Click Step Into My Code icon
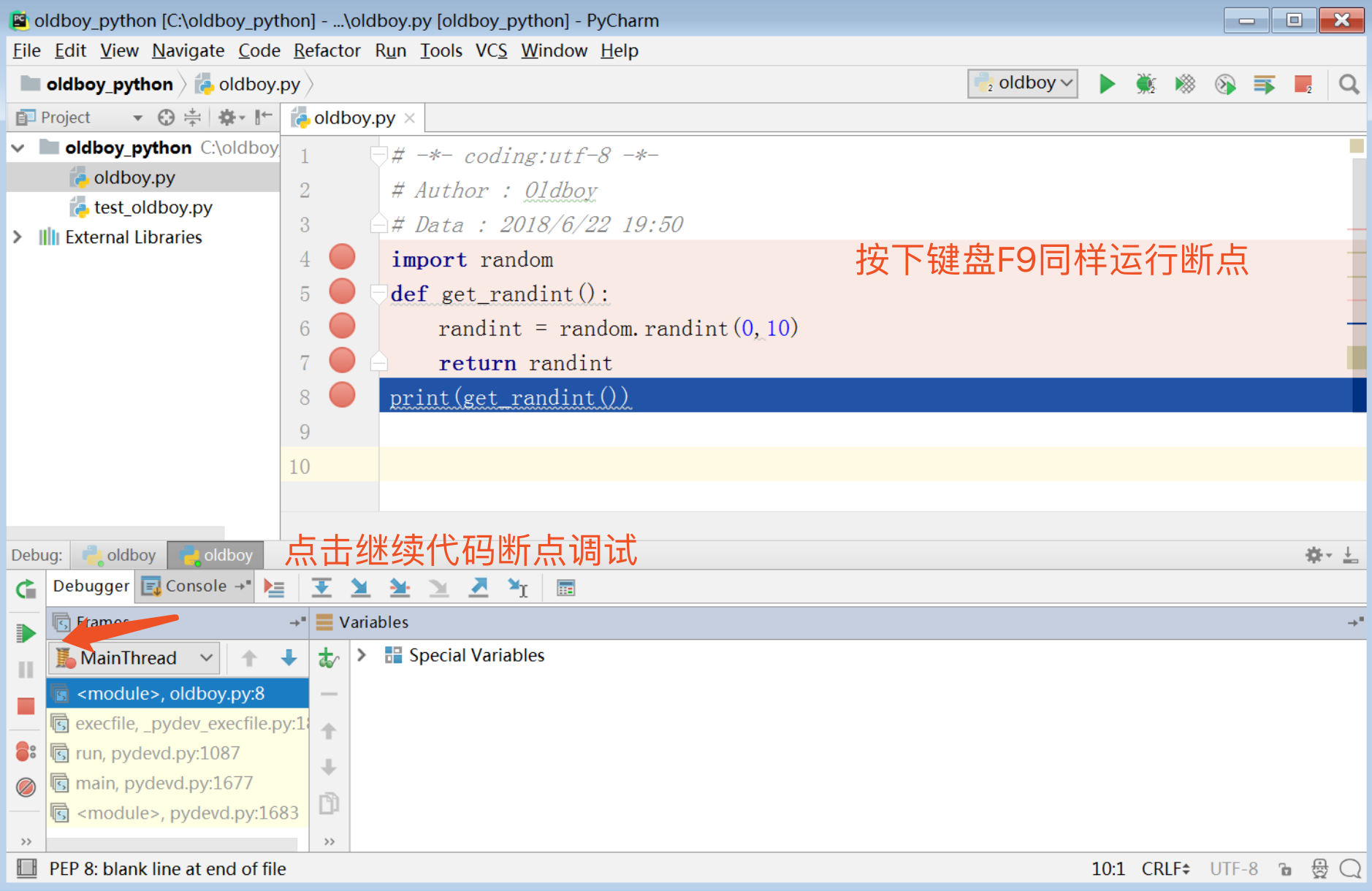Image resolution: width=1372 pixels, height=891 pixels. (400, 588)
